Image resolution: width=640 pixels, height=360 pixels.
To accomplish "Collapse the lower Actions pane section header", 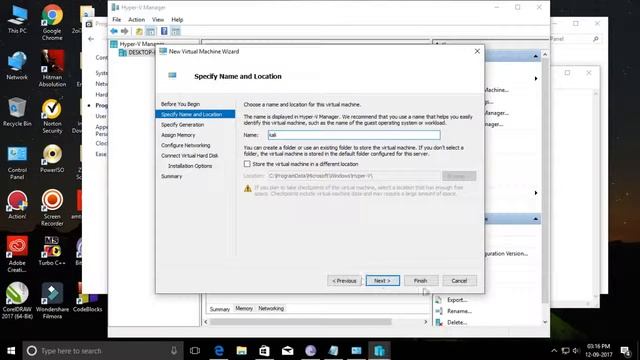I will [536, 219].
